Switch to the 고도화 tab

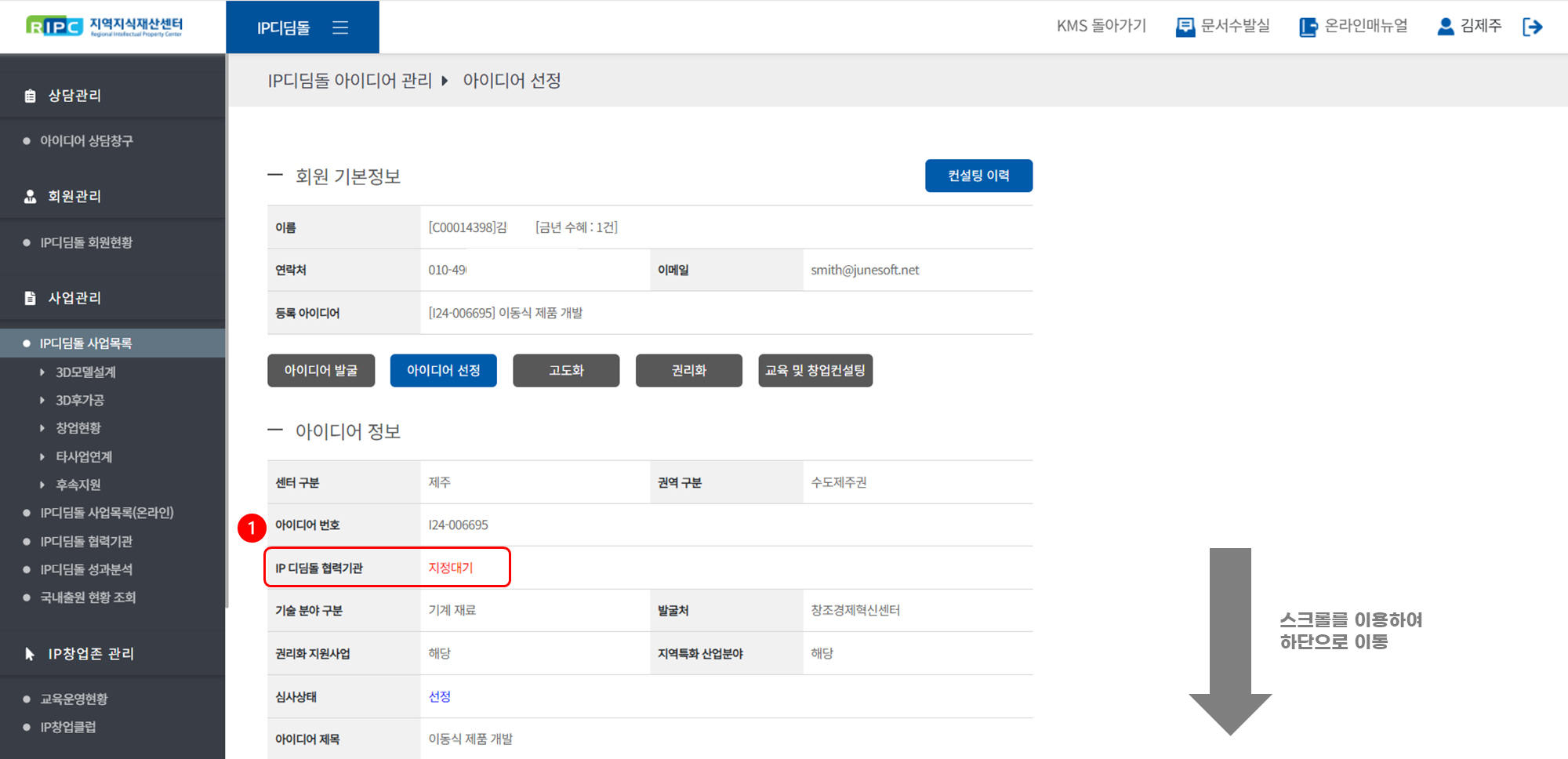point(566,371)
